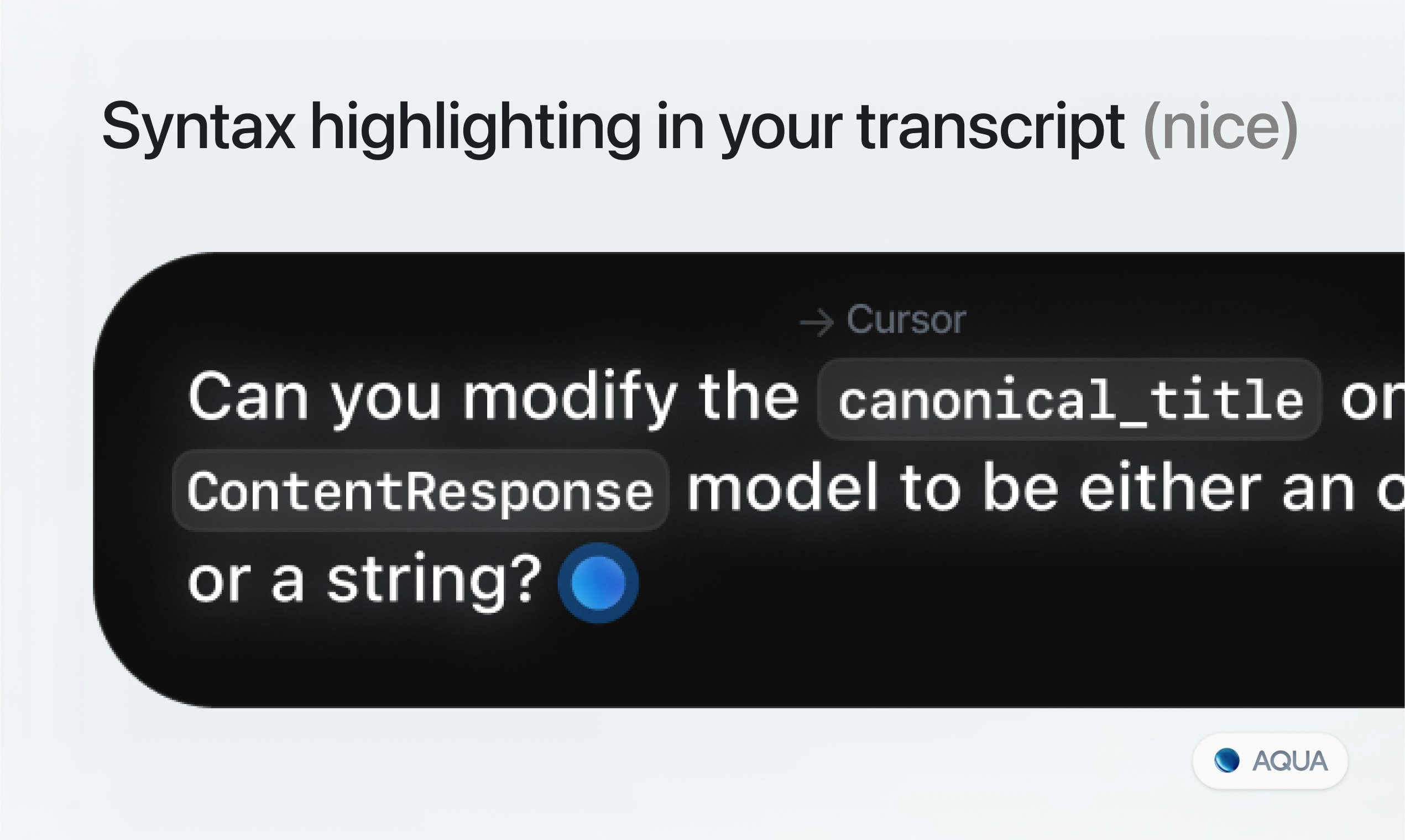Click the gray (nice) heading text
The image size is (1405, 840).
(1221, 127)
